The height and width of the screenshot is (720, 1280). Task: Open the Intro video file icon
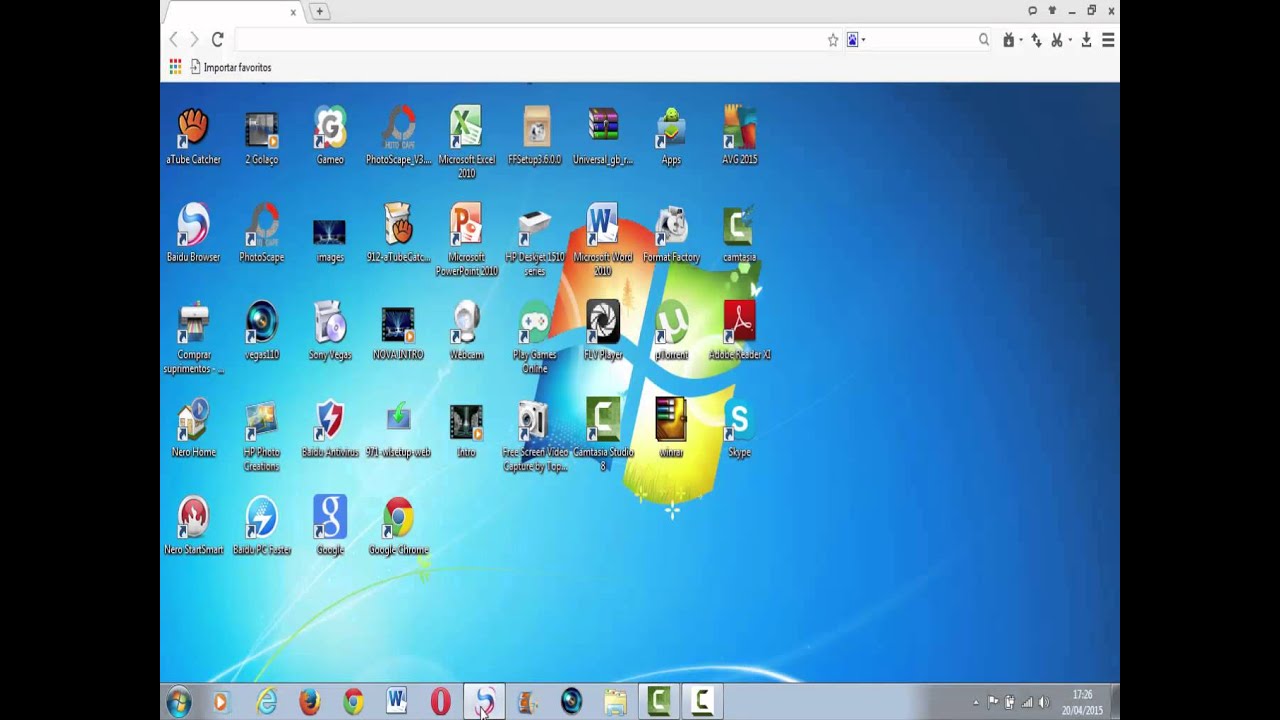tap(466, 428)
